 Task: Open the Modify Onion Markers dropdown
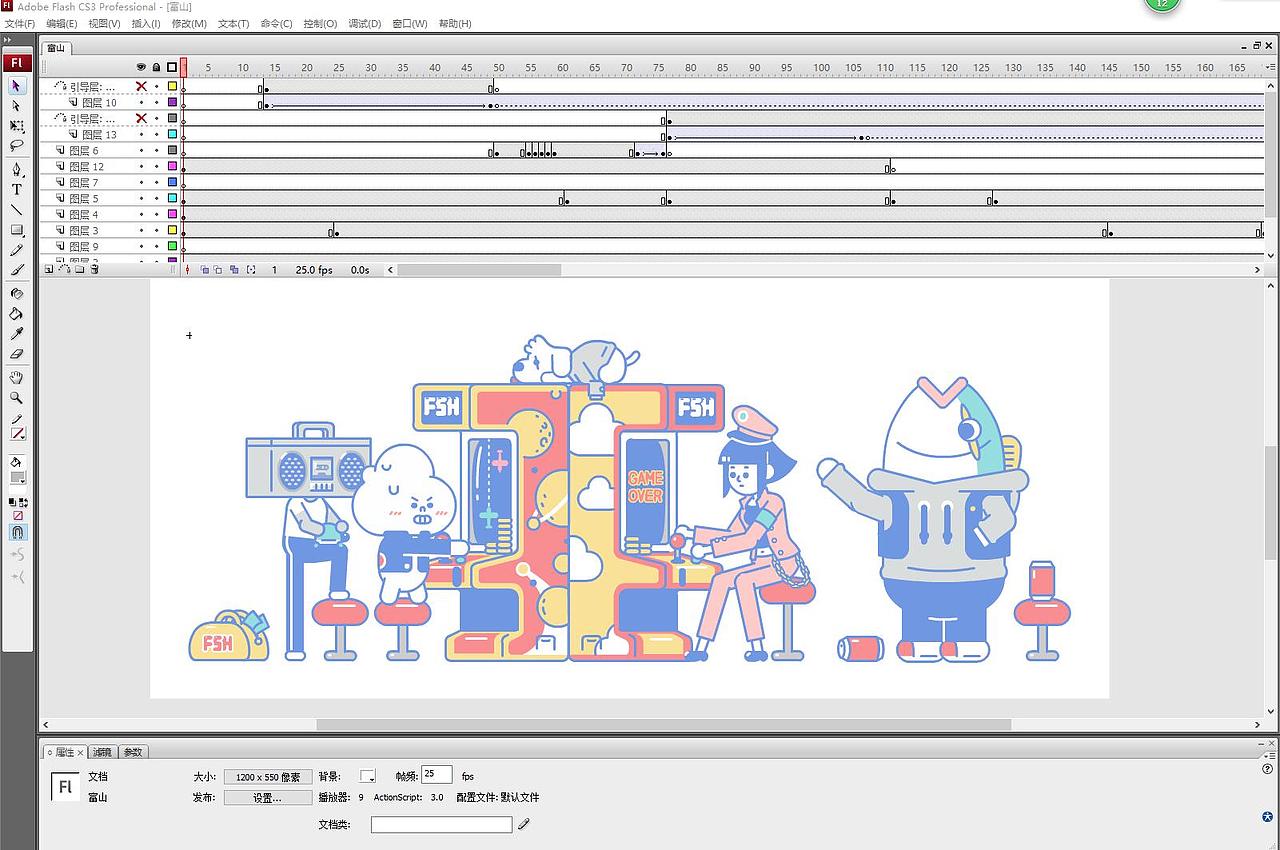[x=250, y=270]
